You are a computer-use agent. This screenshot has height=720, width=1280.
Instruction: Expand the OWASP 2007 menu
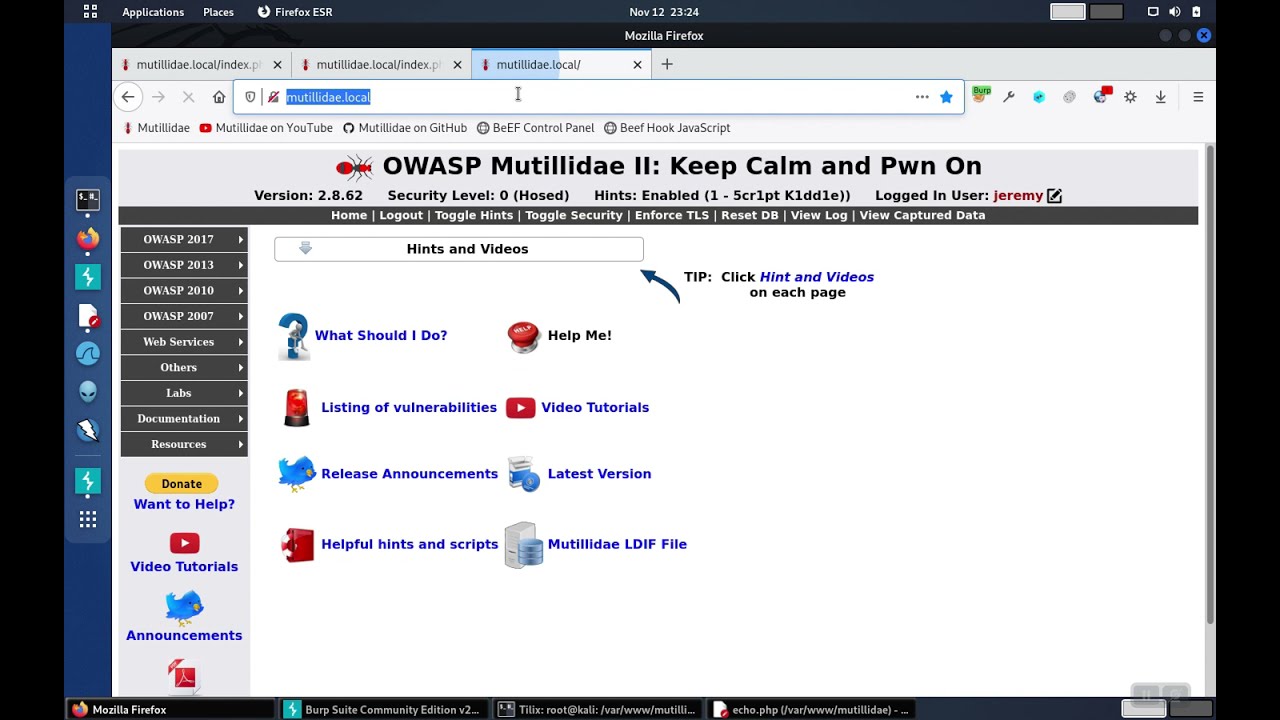[x=184, y=316]
